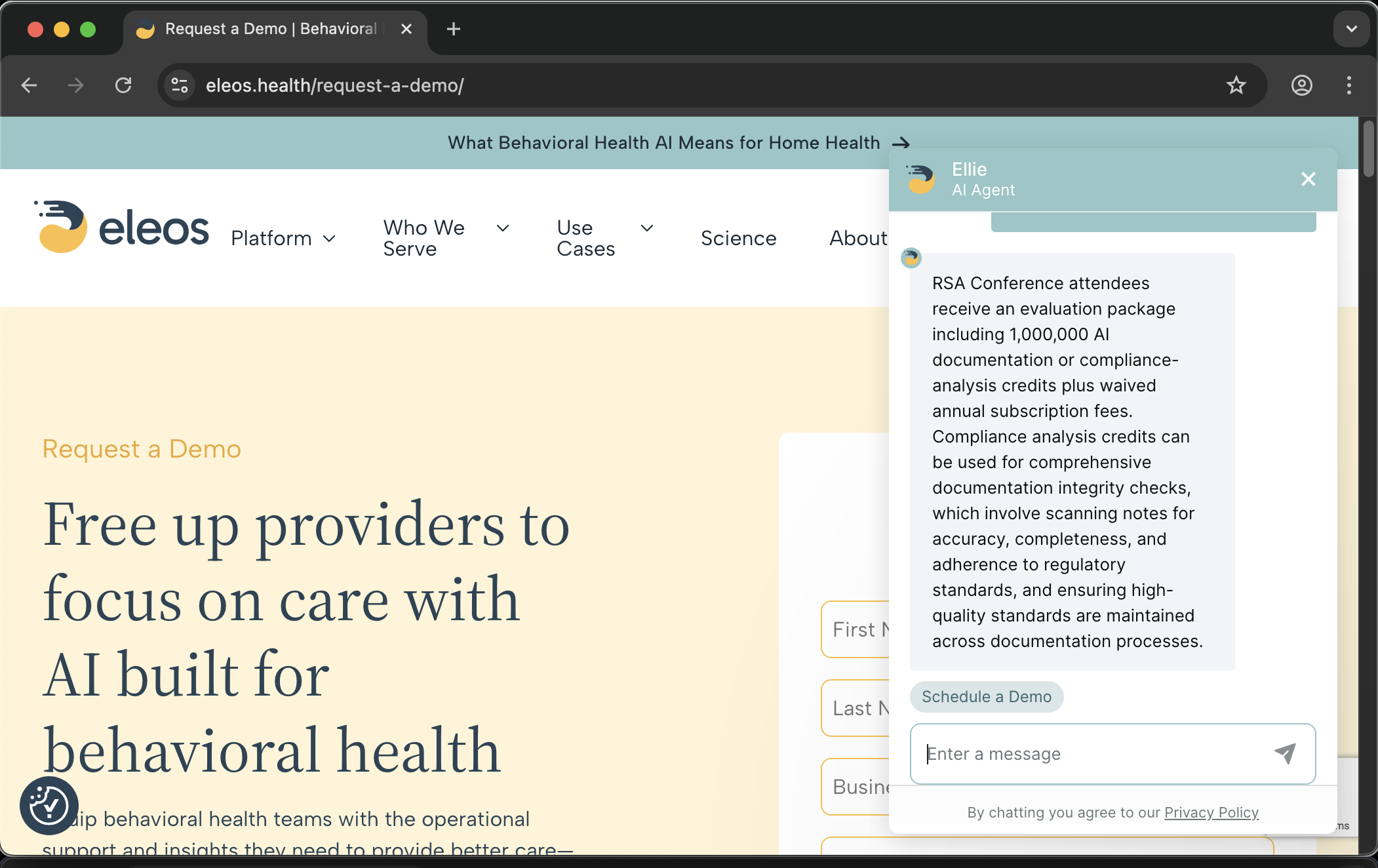Click the eleos logo

[122, 227]
